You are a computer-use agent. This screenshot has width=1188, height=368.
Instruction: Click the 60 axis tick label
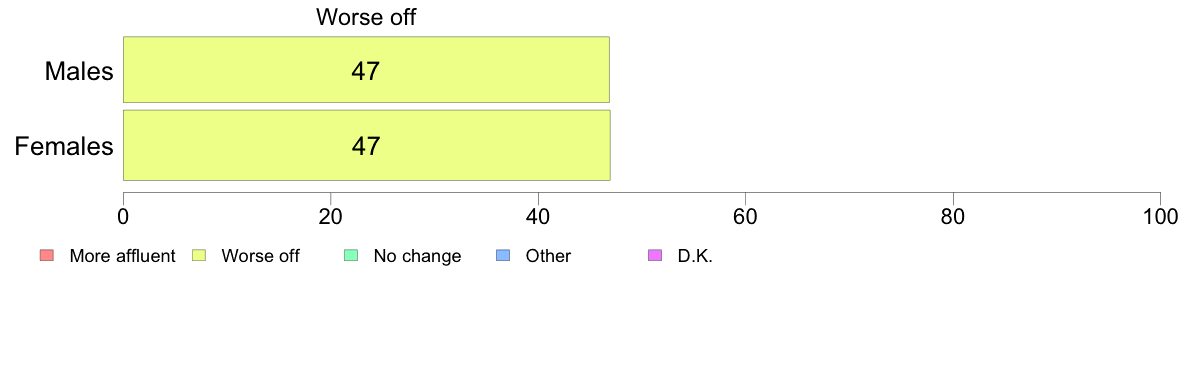(746, 217)
